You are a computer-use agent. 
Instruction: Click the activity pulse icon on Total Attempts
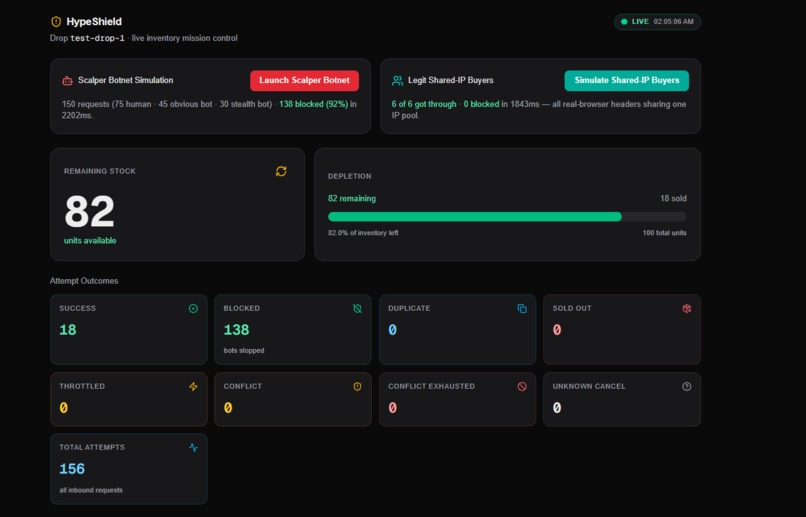(x=193, y=448)
